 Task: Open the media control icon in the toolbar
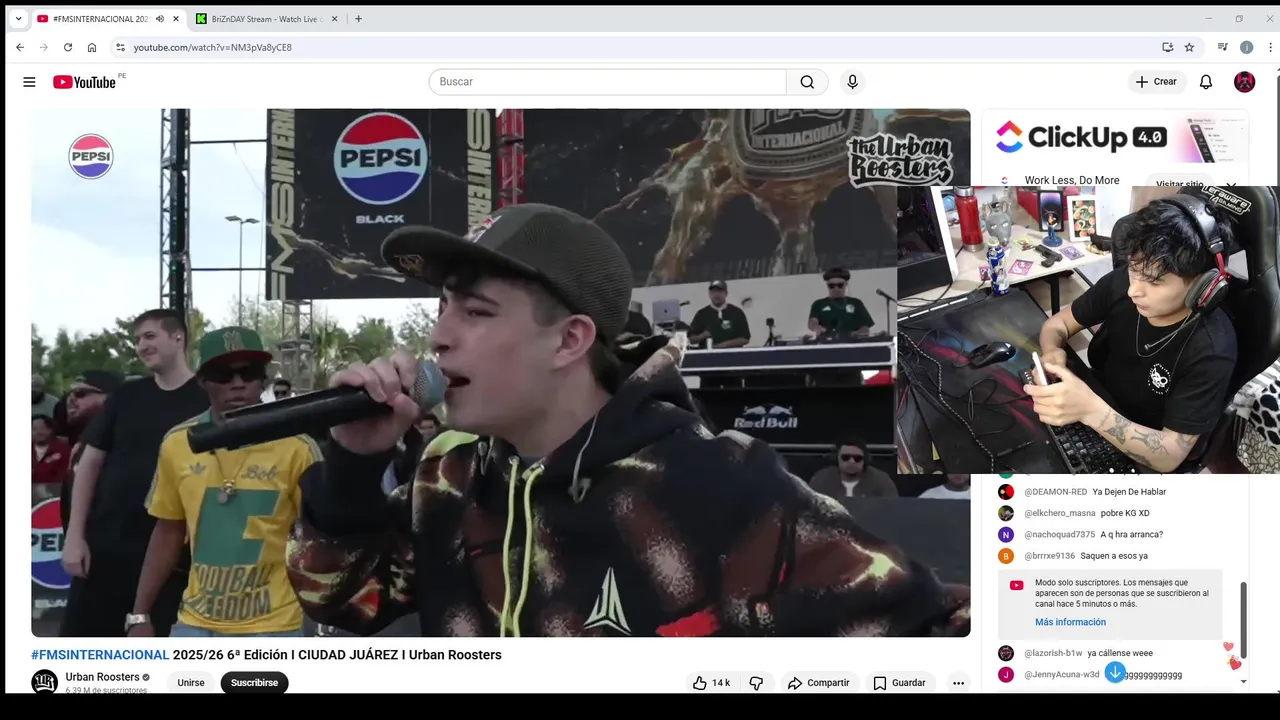1222,47
